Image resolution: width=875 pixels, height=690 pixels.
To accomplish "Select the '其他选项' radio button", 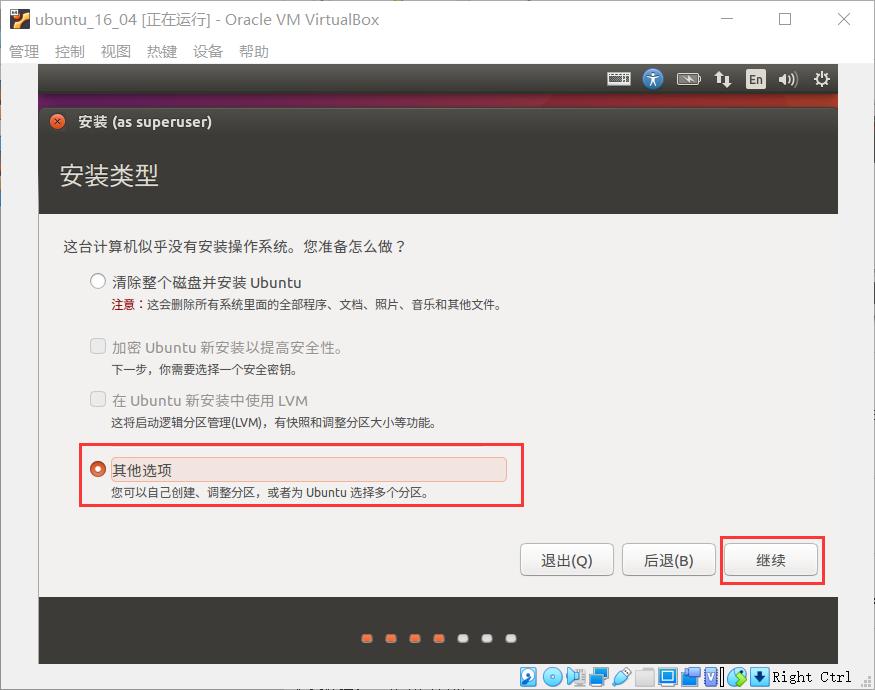I will (98, 469).
